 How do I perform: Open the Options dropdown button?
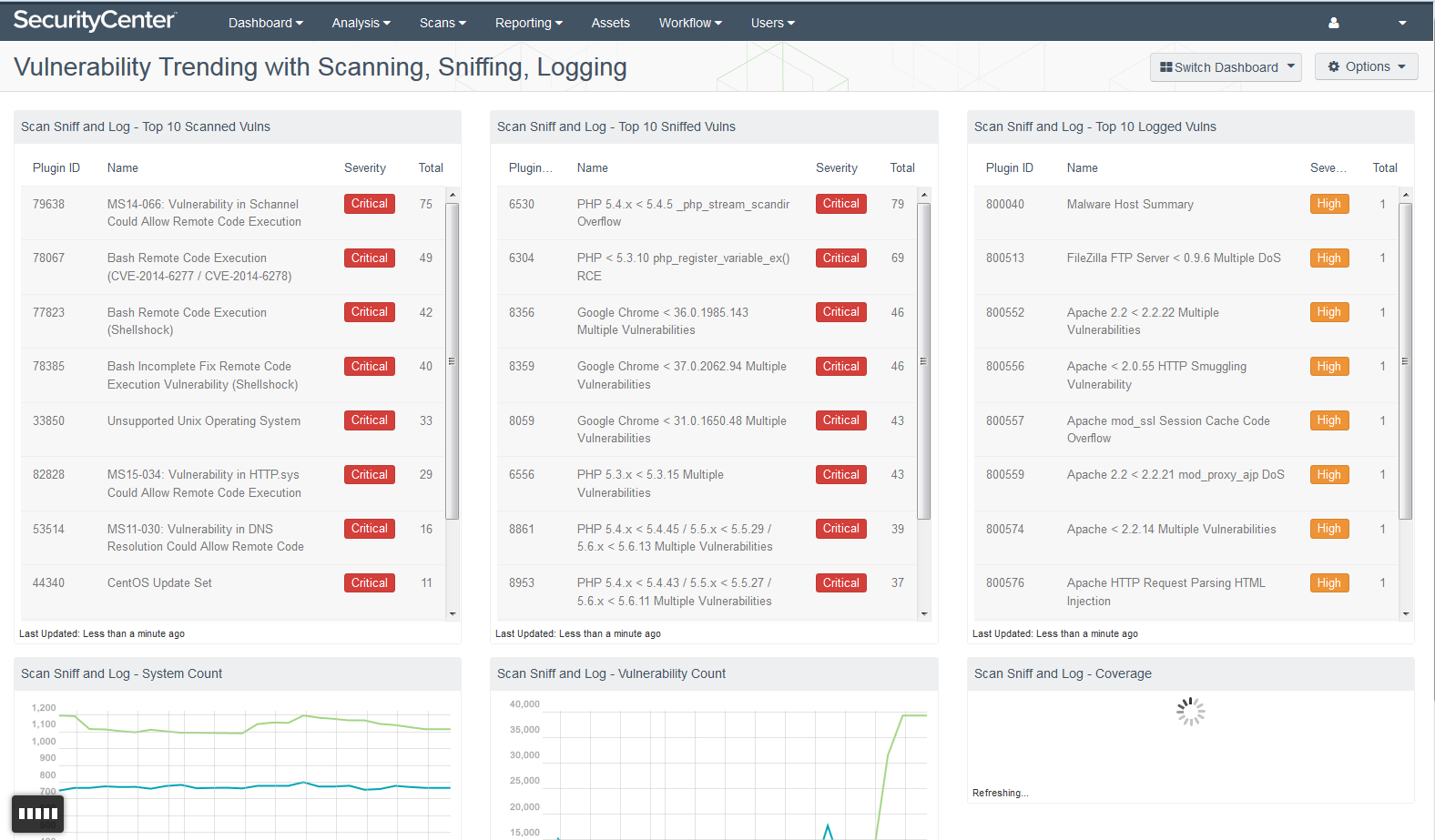pyautogui.click(x=1366, y=66)
